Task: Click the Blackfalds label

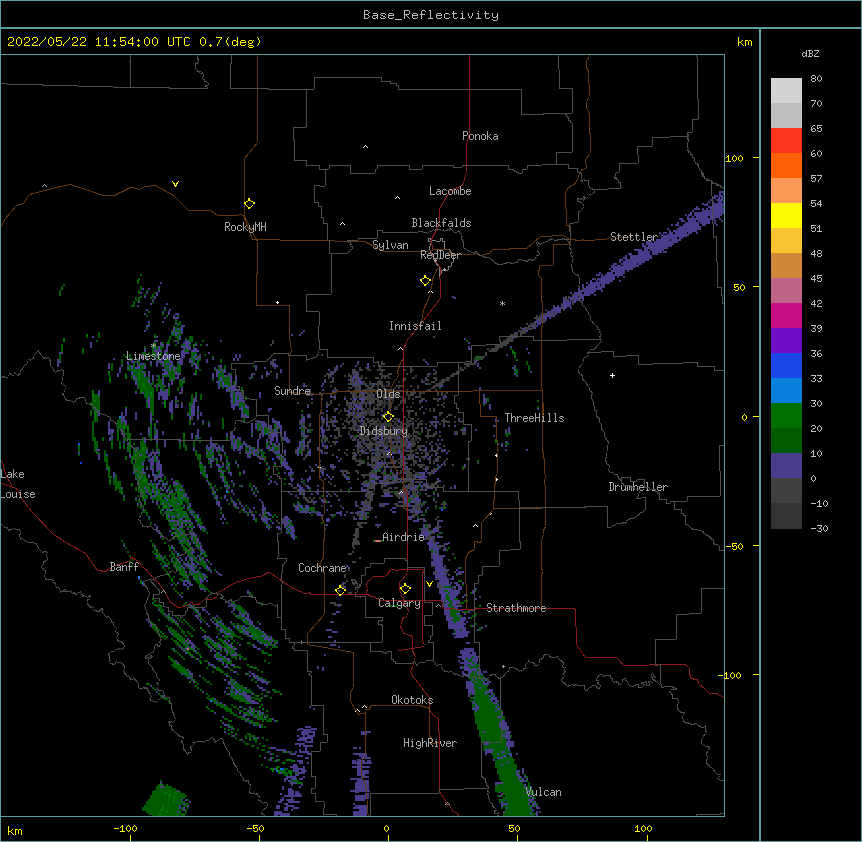Action: 441,223
